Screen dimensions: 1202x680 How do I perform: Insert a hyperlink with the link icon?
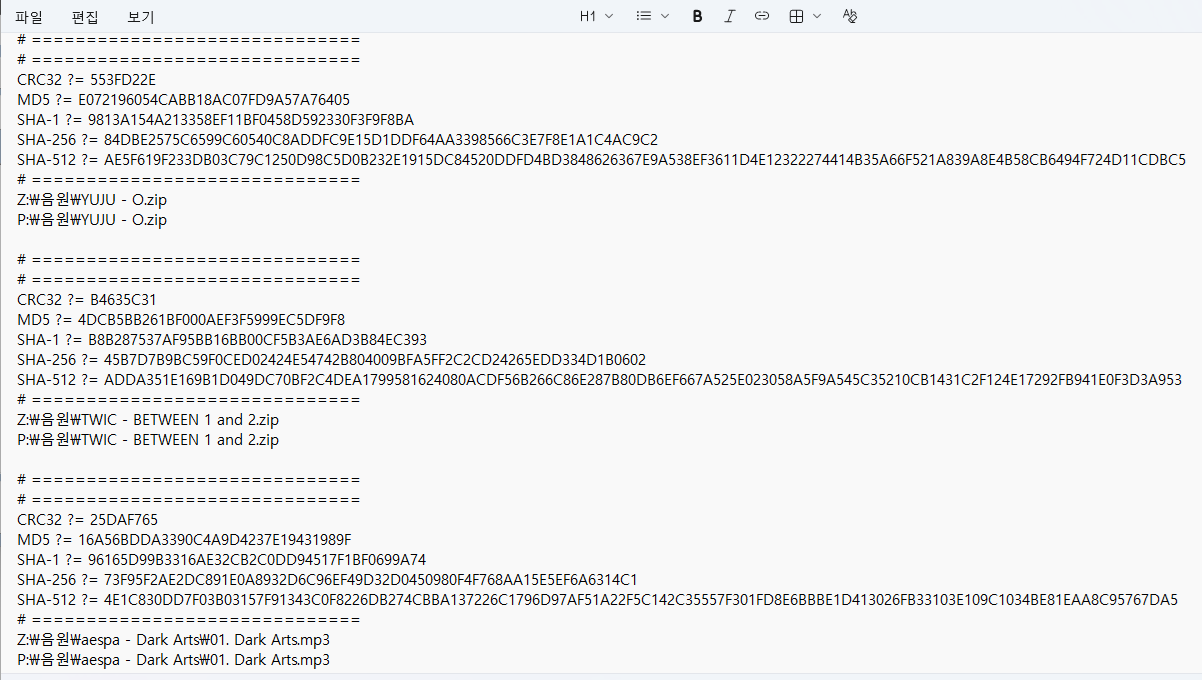(762, 16)
